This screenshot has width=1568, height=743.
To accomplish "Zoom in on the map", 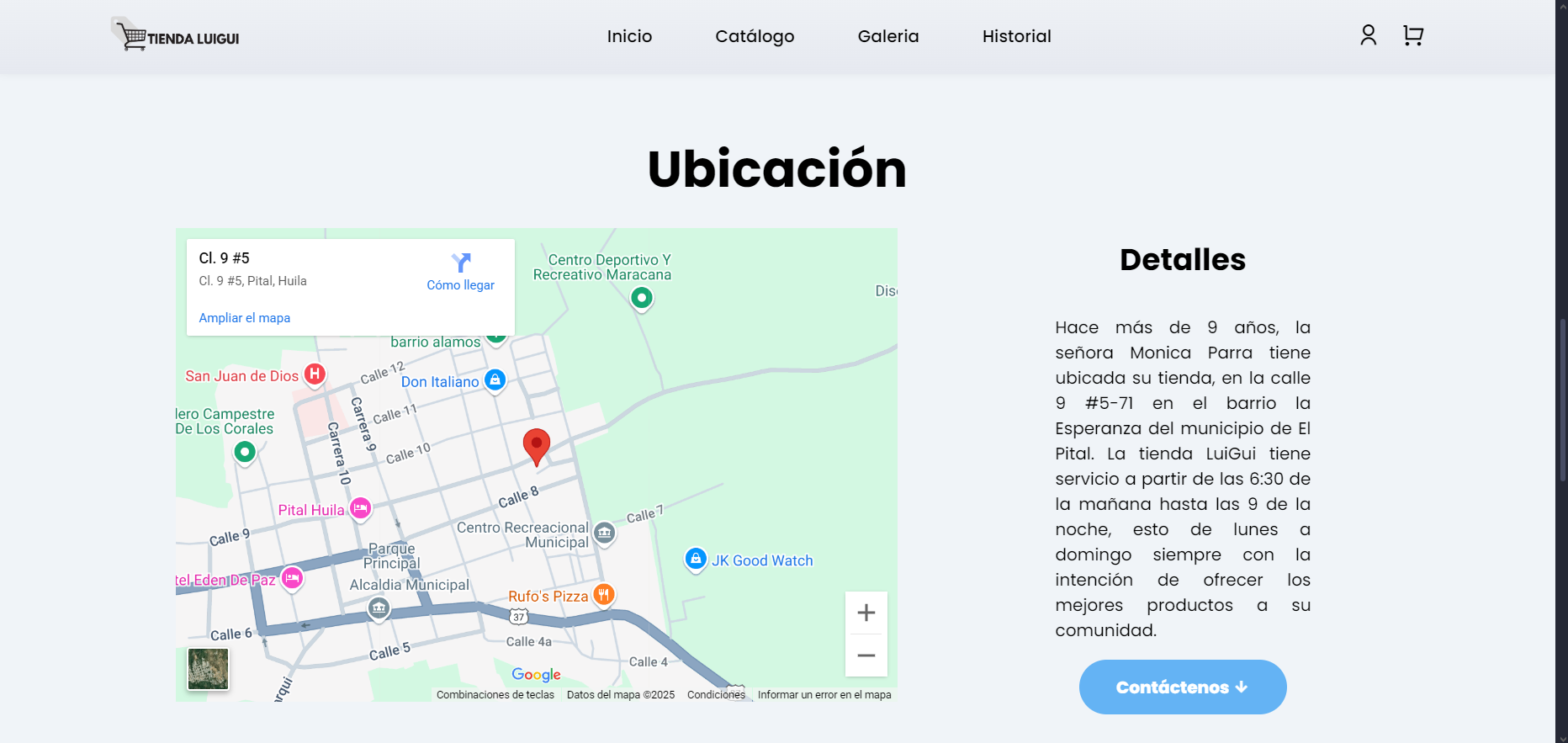I will (866, 613).
